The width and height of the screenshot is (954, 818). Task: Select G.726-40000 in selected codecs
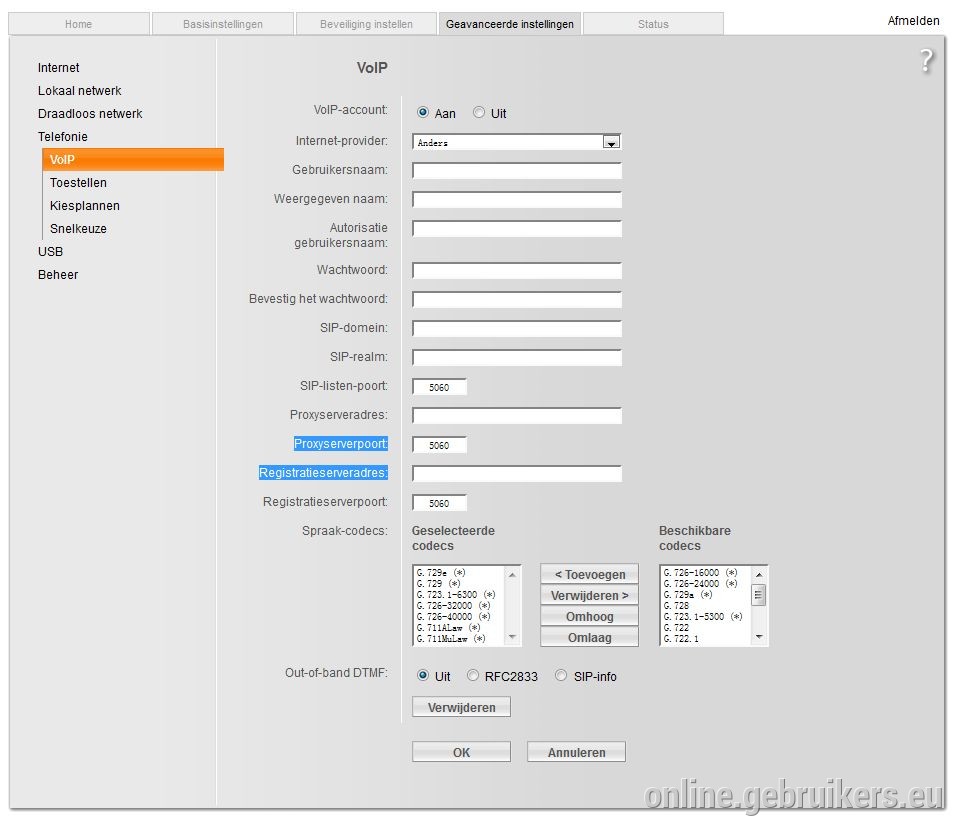click(453, 617)
